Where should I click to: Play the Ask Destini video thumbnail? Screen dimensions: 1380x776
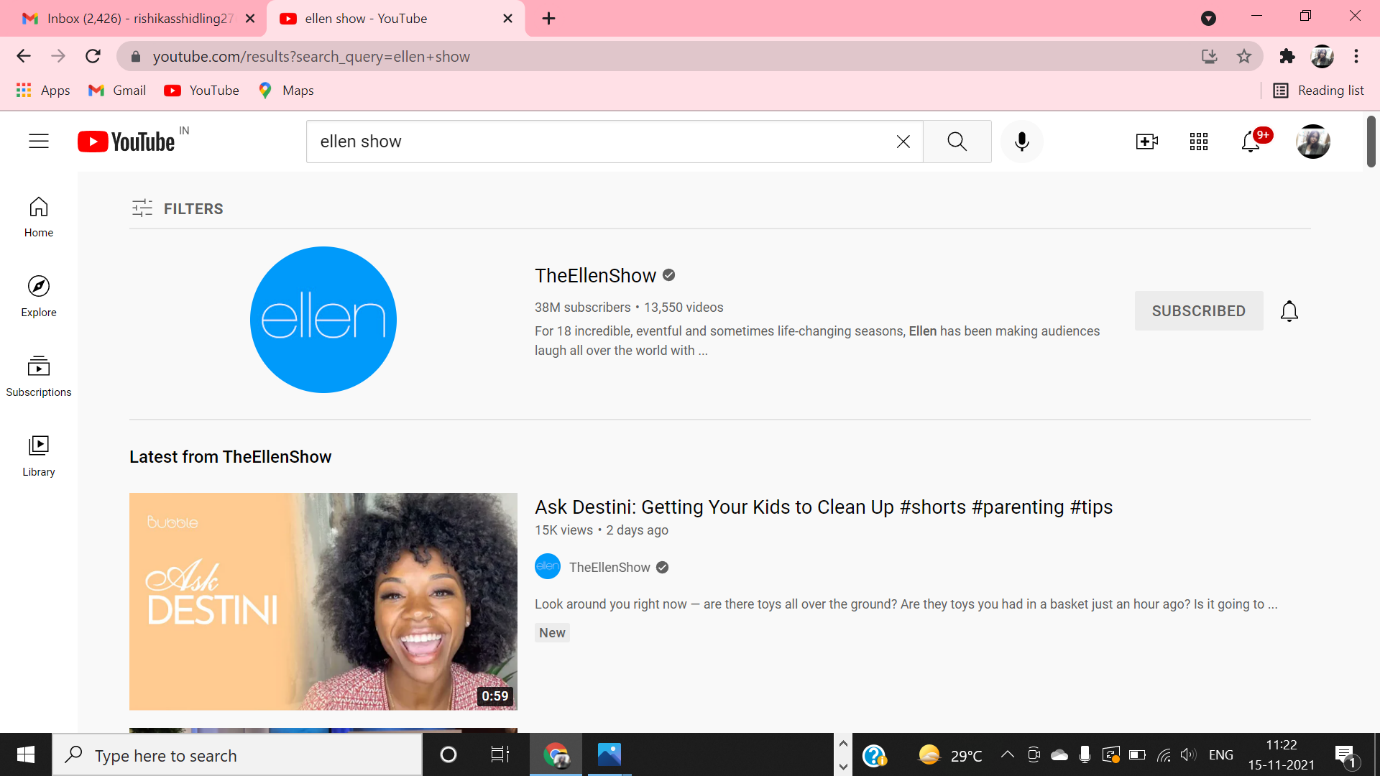[x=323, y=601]
